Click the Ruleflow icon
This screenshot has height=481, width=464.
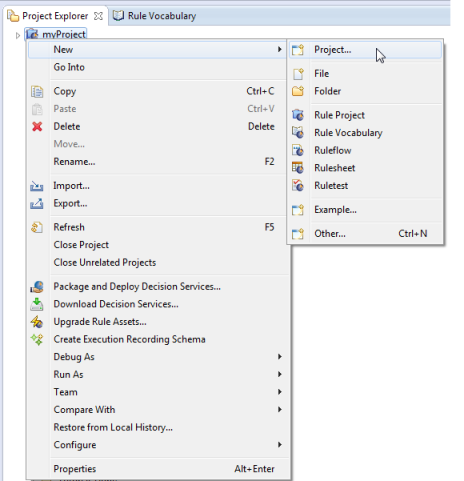tap(298, 150)
